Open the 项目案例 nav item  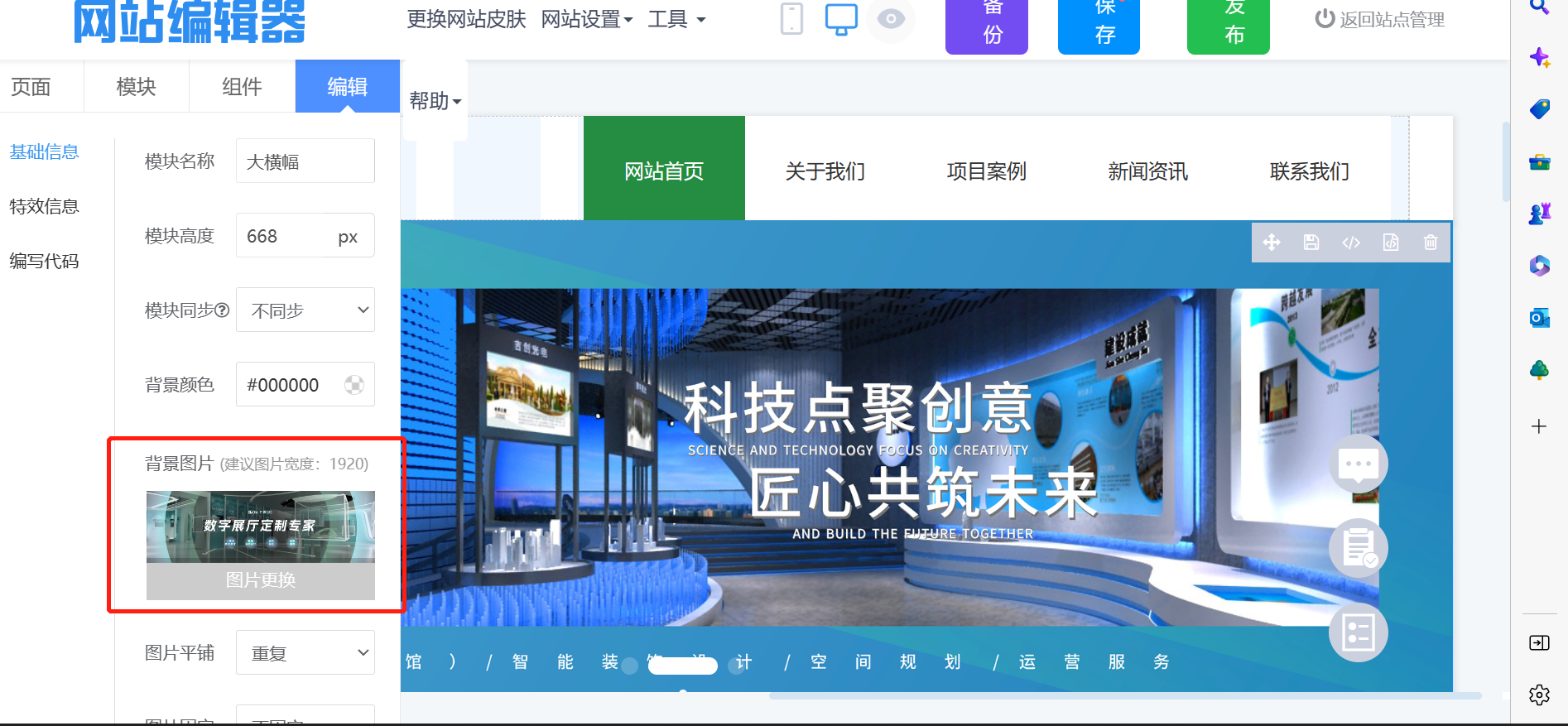(986, 171)
